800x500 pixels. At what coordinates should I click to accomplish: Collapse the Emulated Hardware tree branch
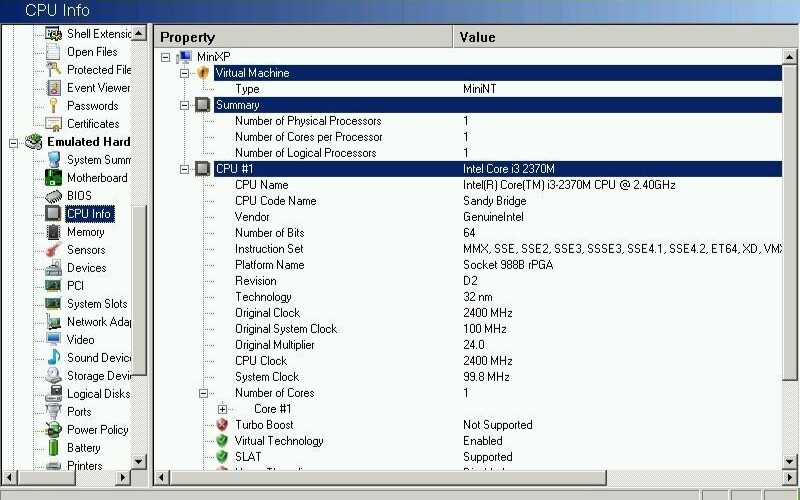14,143
